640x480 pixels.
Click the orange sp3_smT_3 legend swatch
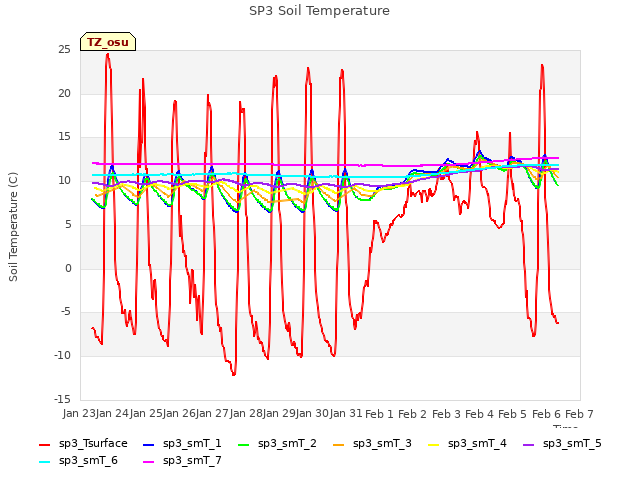[x=338, y=444]
